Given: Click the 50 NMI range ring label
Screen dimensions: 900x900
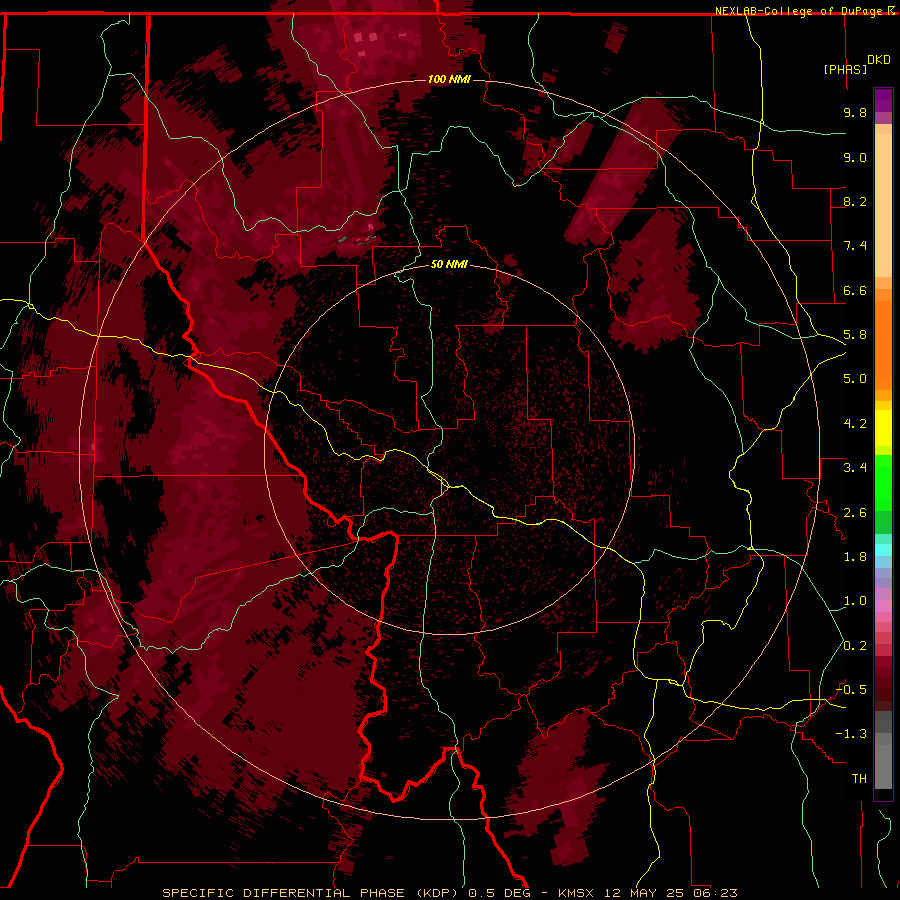Looking at the screenshot, I should [x=449, y=264].
